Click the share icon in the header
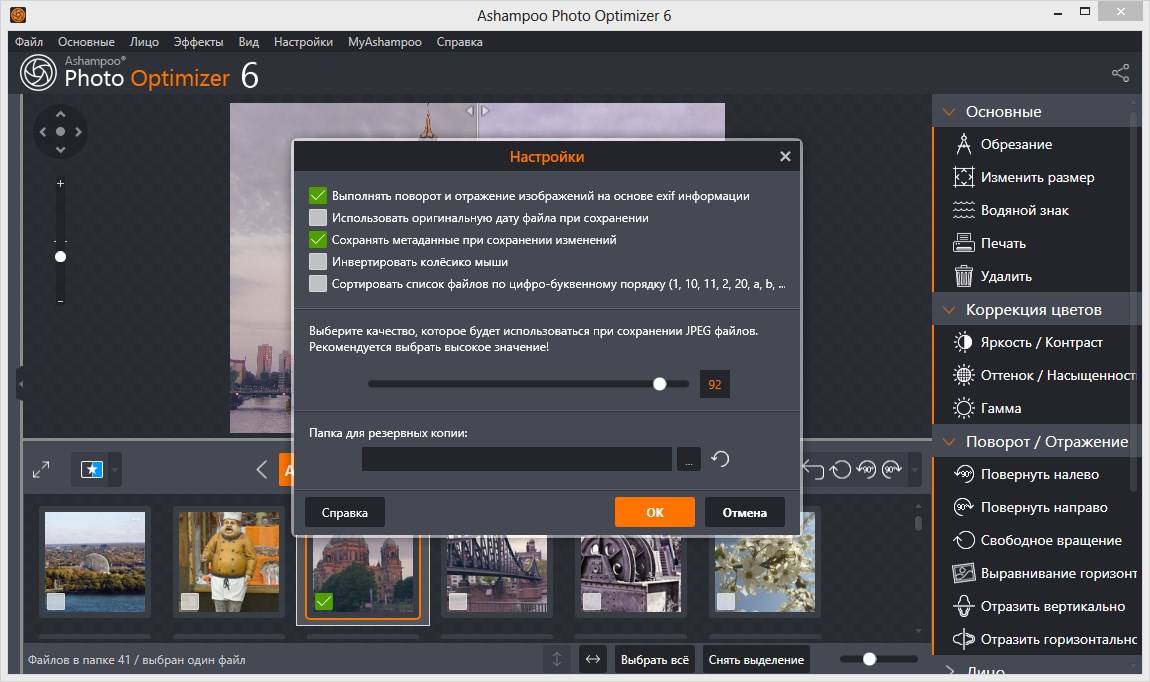 click(x=1120, y=73)
